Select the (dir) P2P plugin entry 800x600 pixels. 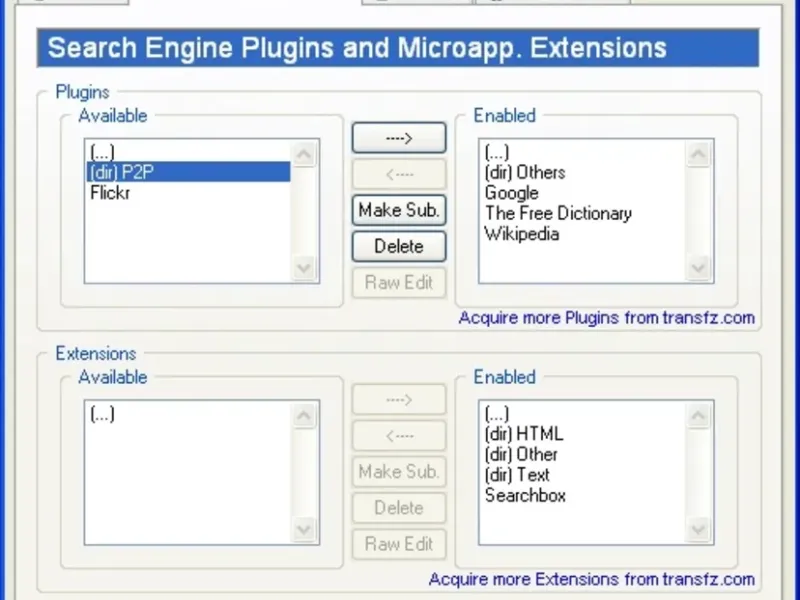pos(122,172)
